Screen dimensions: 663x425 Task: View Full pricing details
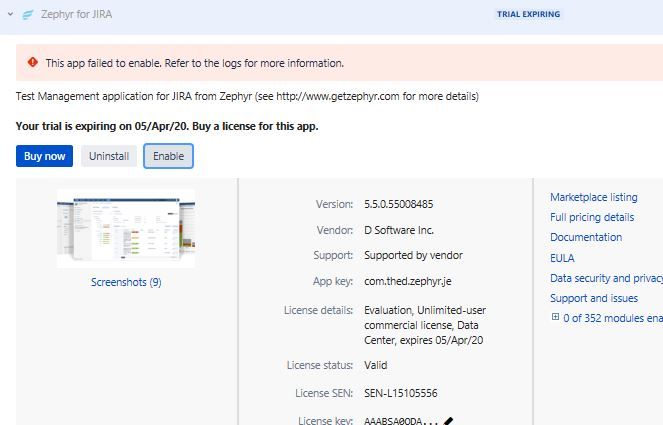tap(592, 217)
